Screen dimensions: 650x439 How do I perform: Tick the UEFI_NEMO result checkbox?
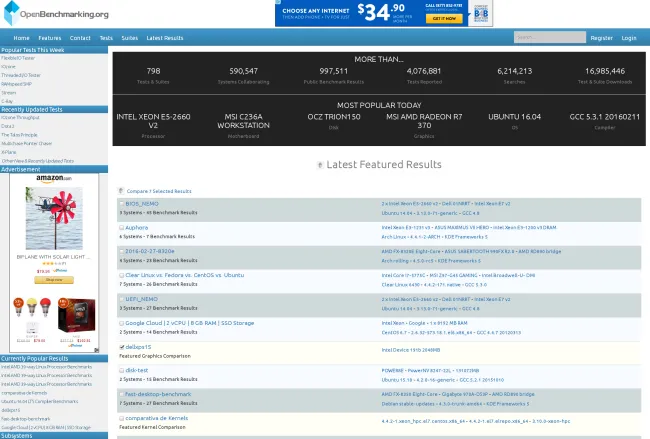point(121,299)
